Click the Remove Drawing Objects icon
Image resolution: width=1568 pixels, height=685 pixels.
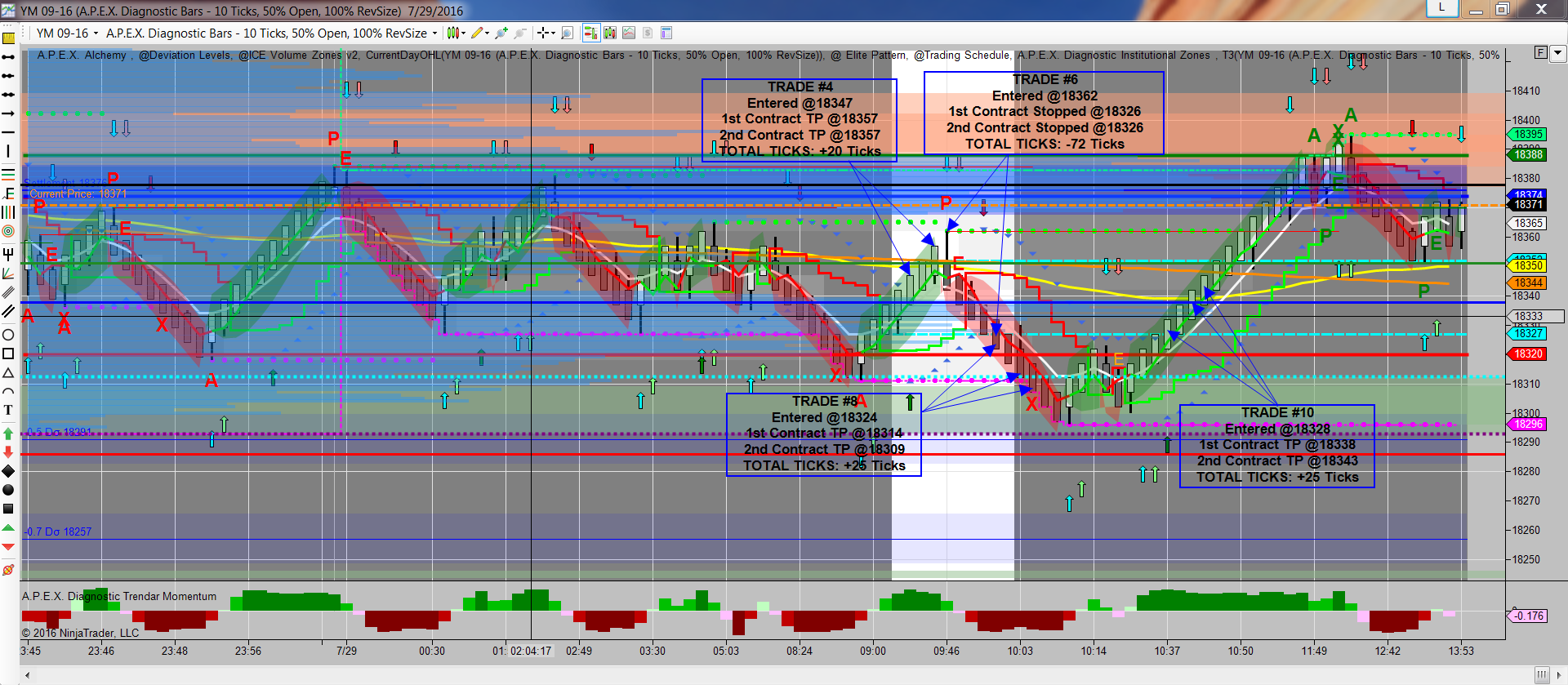pyautogui.click(x=8, y=568)
